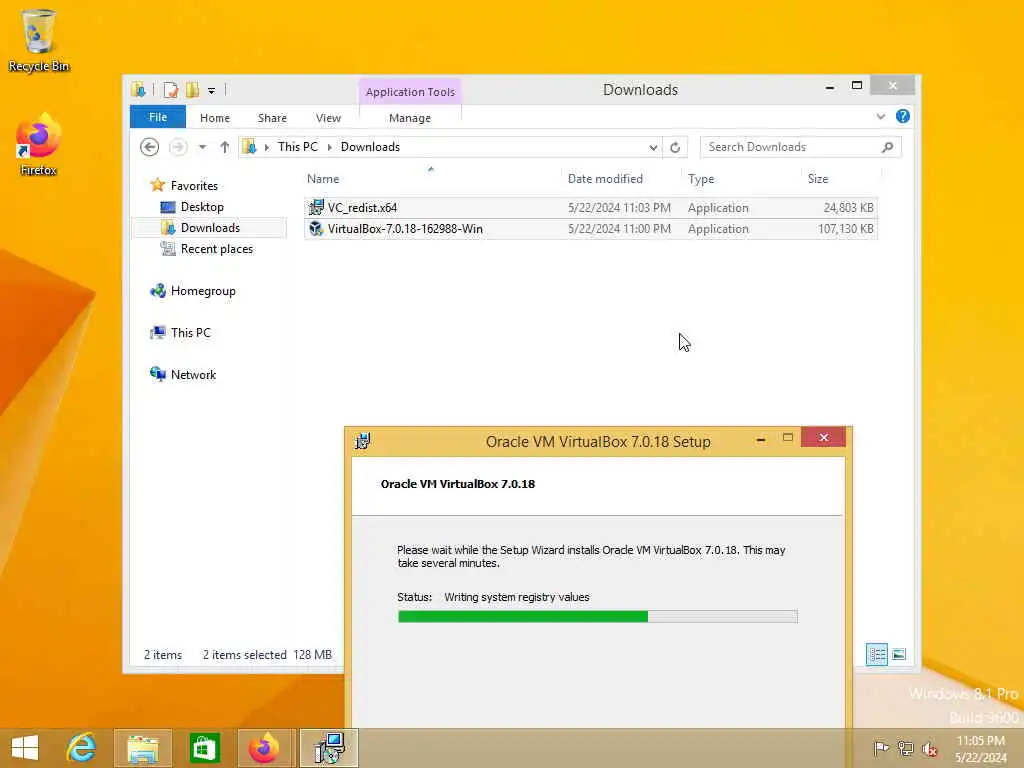Image resolution: width=1024 pixels, height=768 pixels.
Task: Switch to the Share ribbon tab
Action: [272, 118]
